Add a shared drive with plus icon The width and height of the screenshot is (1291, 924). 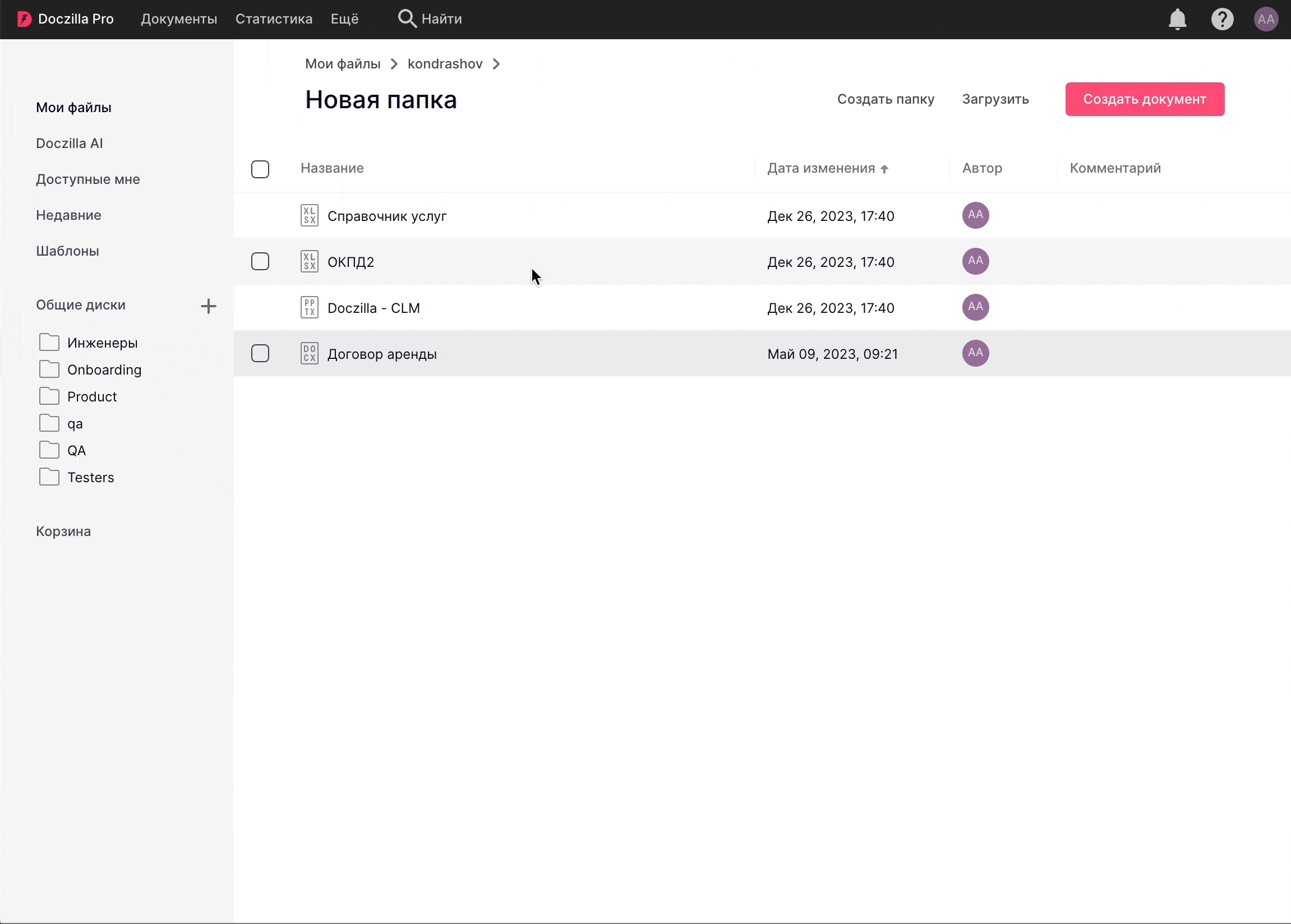click(x=209, y=306)
